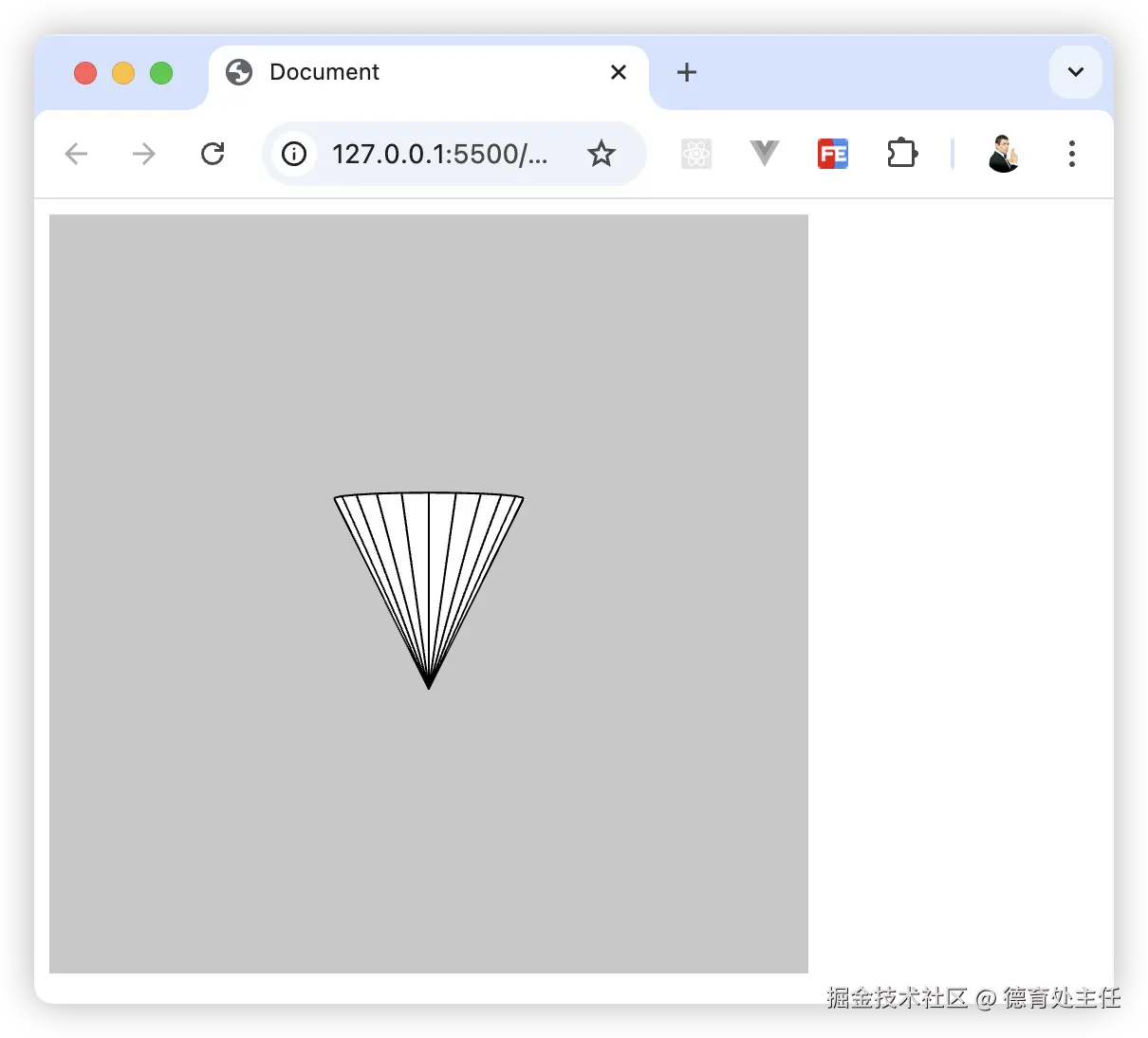Click the yellow minimize button
Screen dimensions: 1148x1038
[123, 73]
